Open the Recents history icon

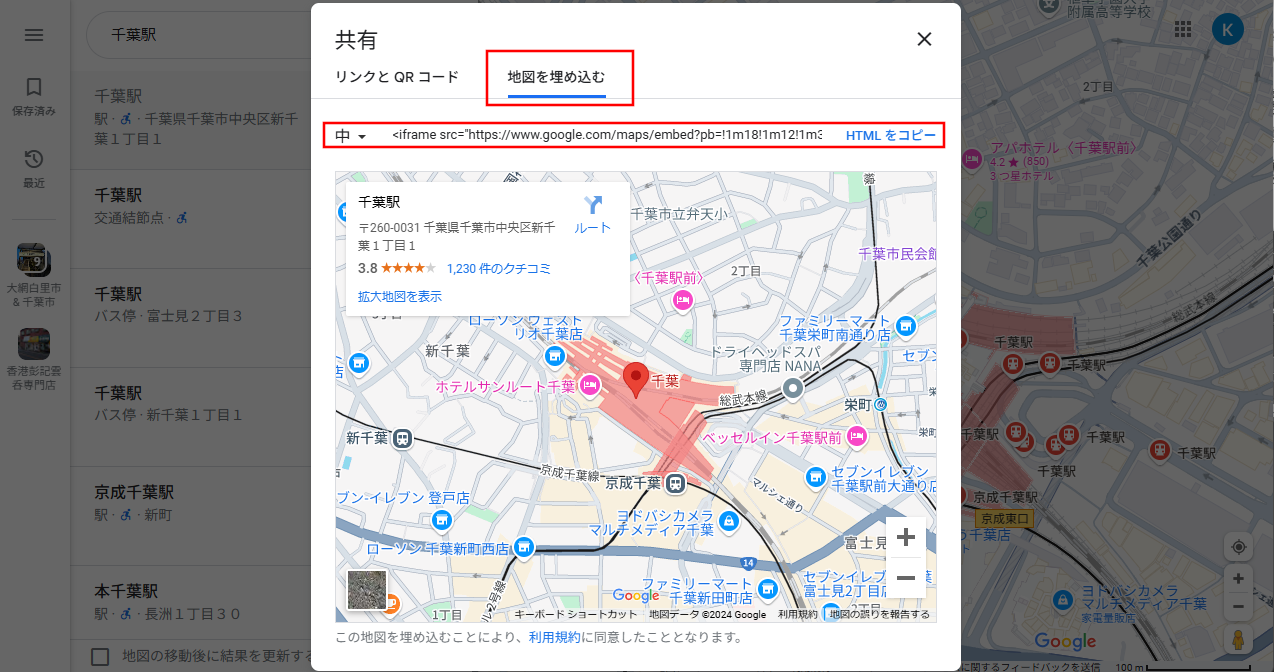34,160
